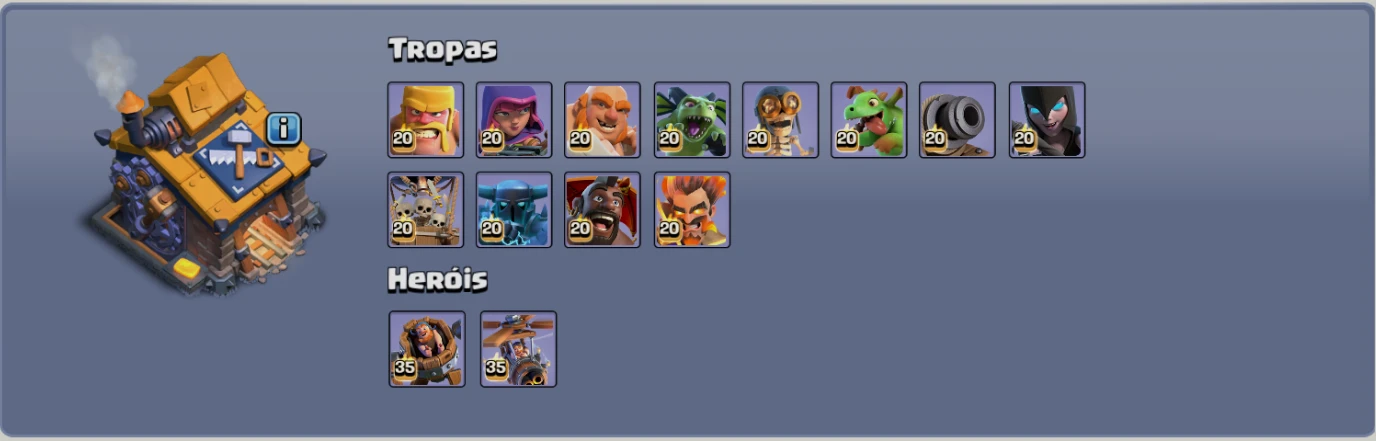The width and height of the screenshot is (1376, 441).
Task: Click the Heróis section heading
Action: click(438, 280)
